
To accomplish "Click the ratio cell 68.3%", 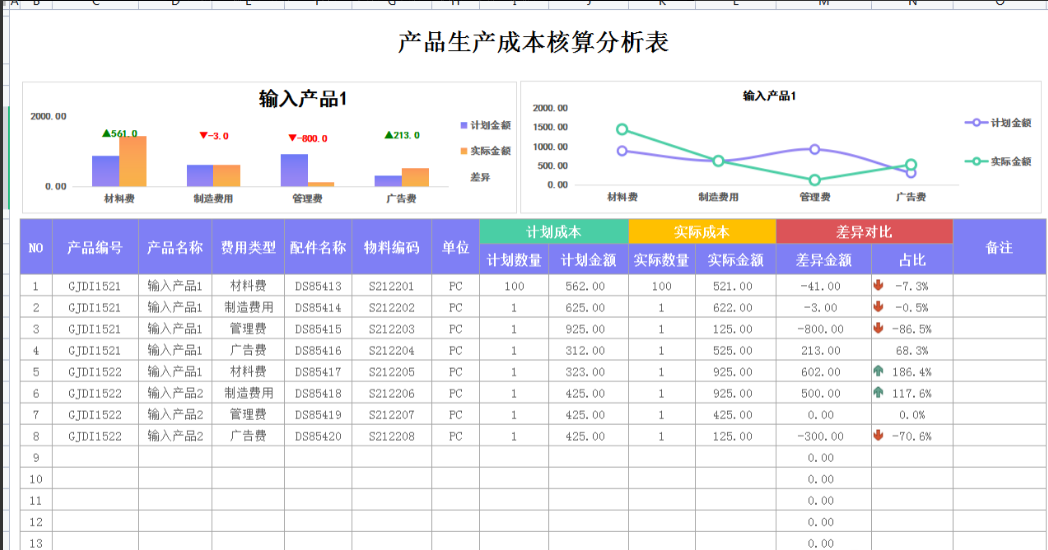I will point(912,350).
